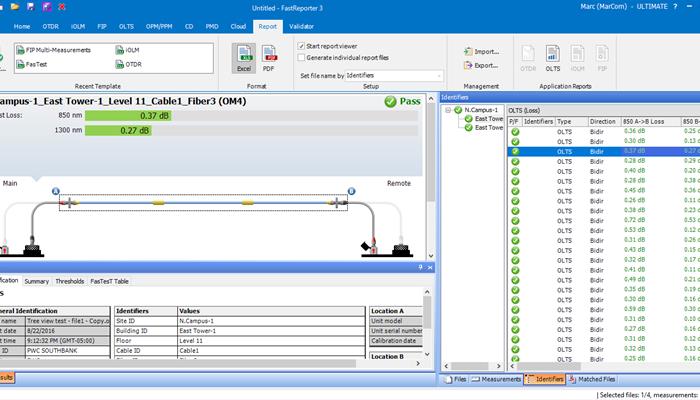The width and height of the screenshot is (700, 400).
Task: Click the save disk icon in title bar
Action: tap(30, 7)
